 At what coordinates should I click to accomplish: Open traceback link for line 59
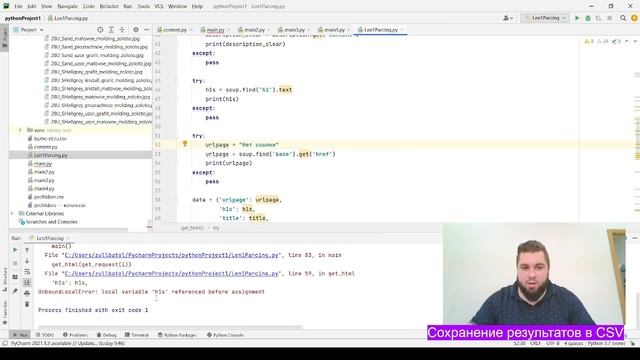pos(171,273)
